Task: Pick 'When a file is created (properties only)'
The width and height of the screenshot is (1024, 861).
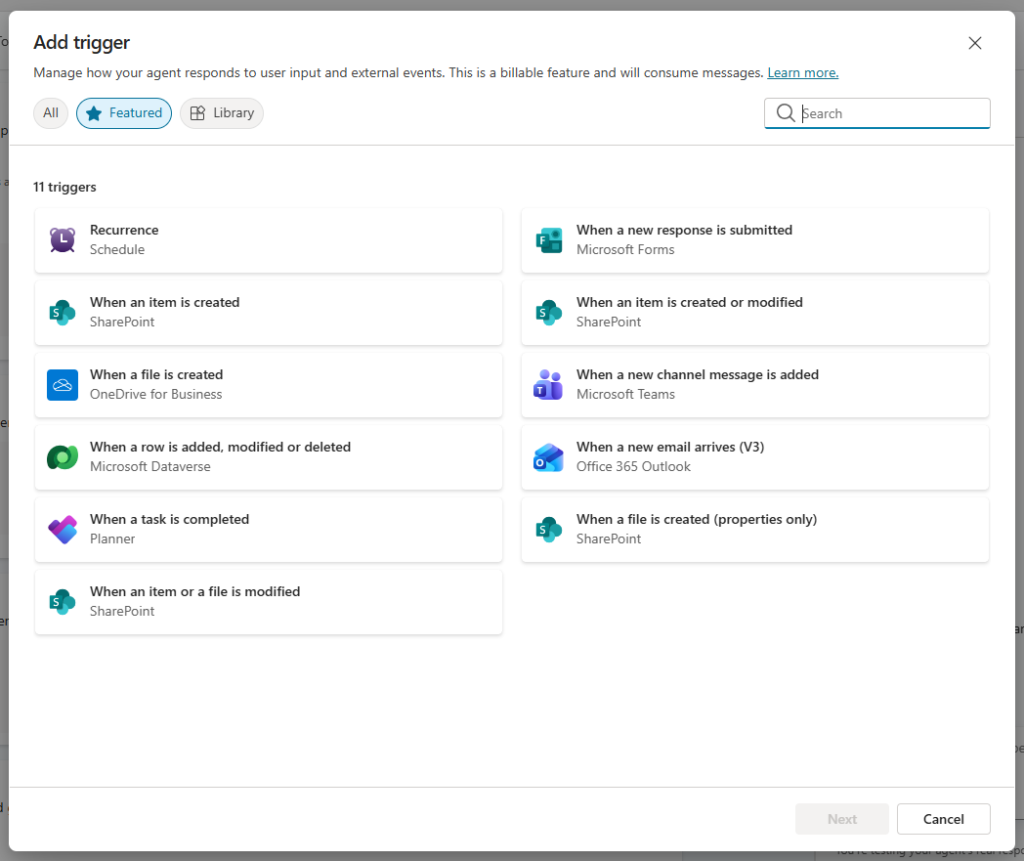Action: tap(755, 529)
